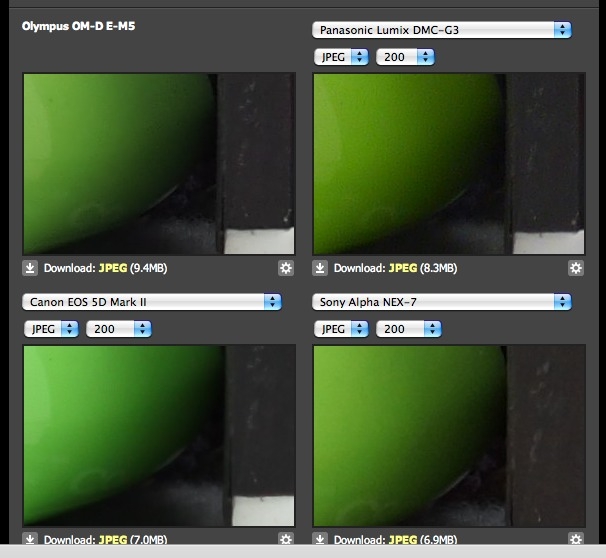The image size is (606, 558).
Task: Download the 8.3MB JPEG from Panasonic
Action: (403, 268)
